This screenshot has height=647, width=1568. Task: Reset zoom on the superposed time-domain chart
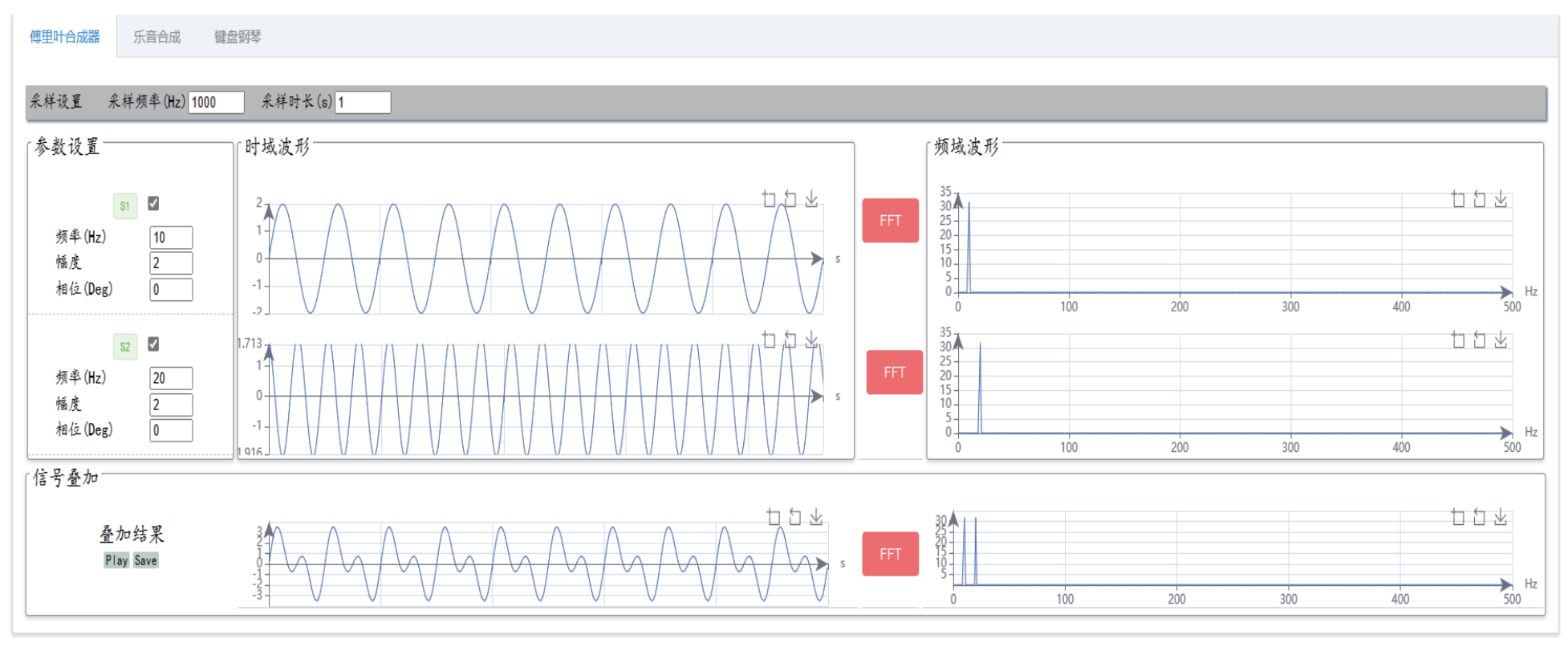(795, 517)
